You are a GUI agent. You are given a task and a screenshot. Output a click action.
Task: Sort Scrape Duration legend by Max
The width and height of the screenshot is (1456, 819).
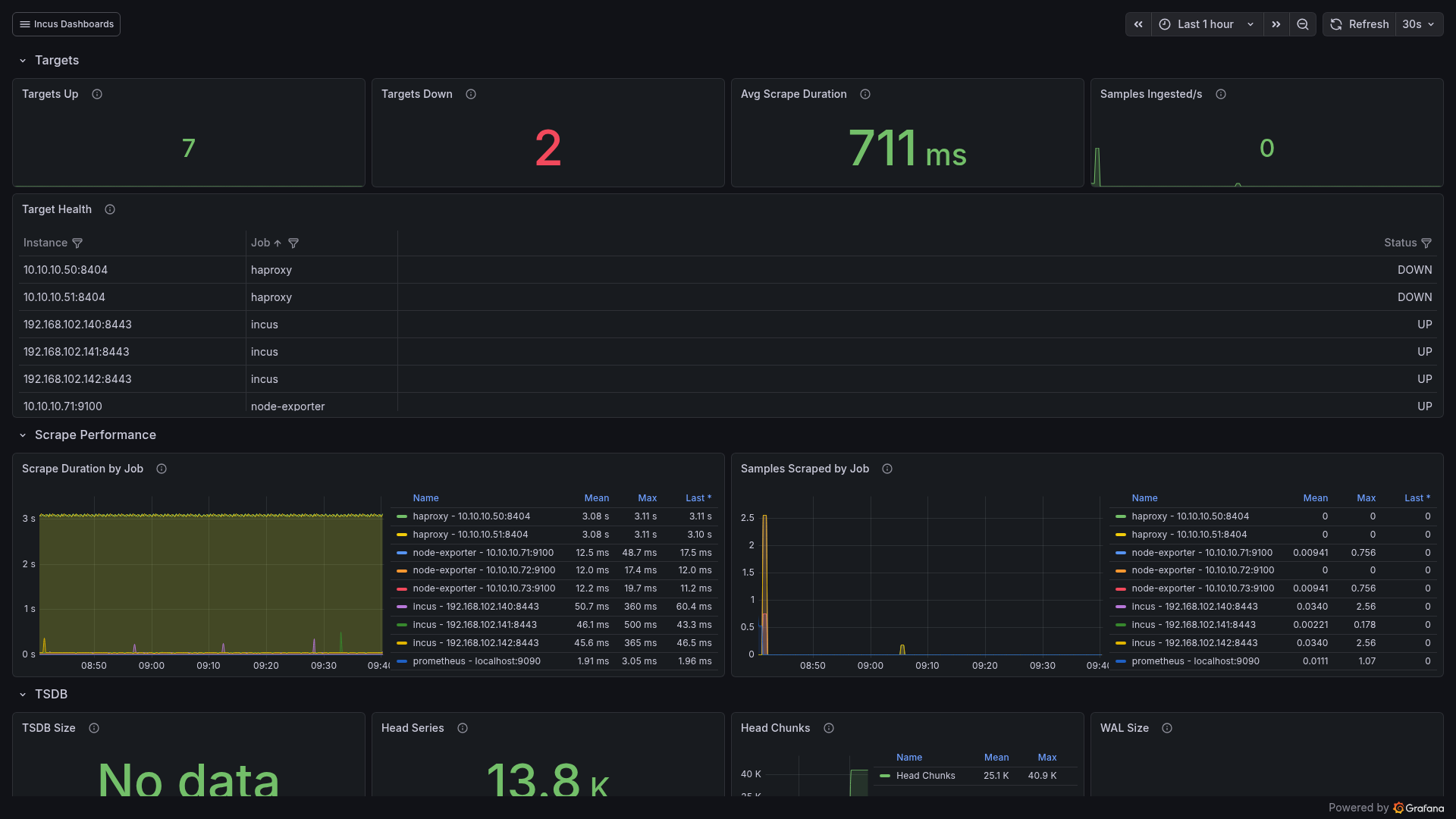[647, 498]
